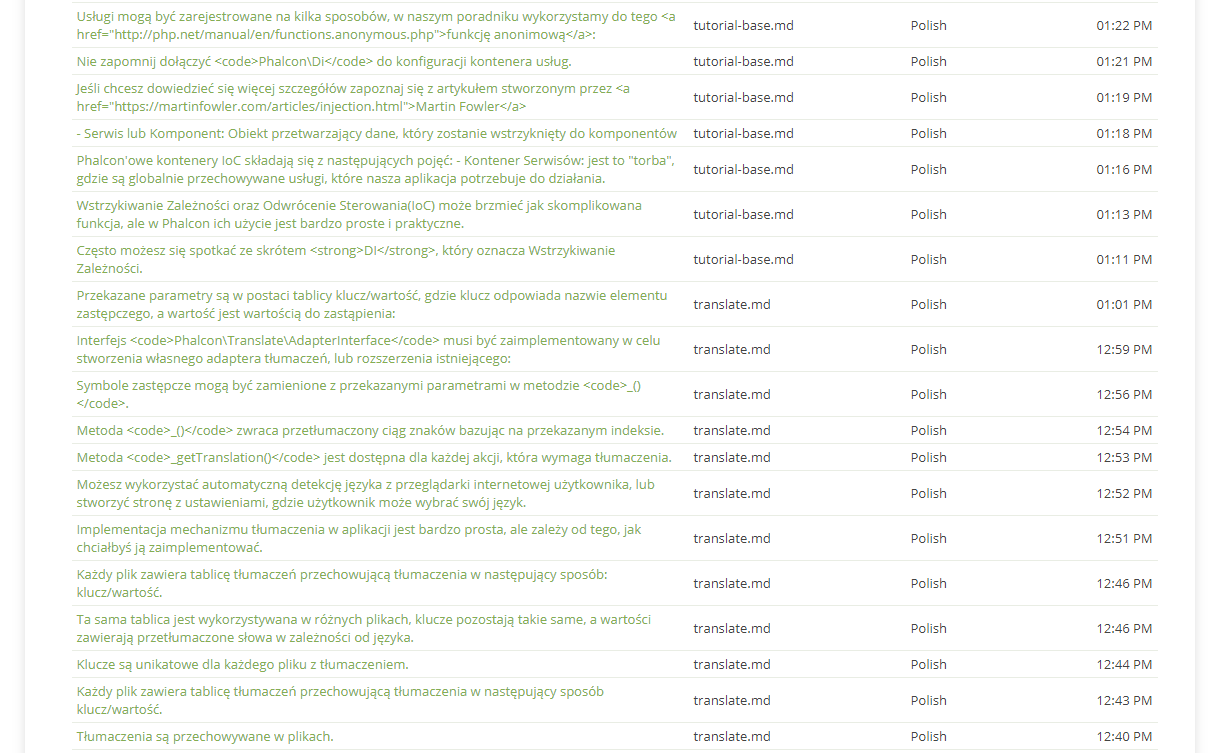Click tutorial-base.md file name at 01:22 PM row
Screen dimensions: 1213x753
743,25
